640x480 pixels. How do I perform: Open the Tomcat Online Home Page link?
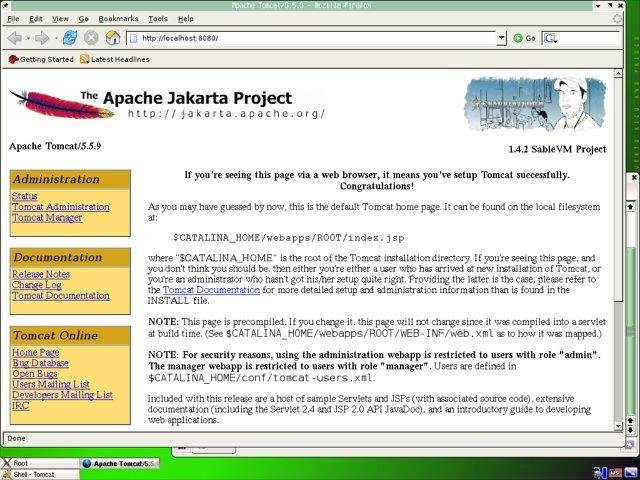click(36, 352)
